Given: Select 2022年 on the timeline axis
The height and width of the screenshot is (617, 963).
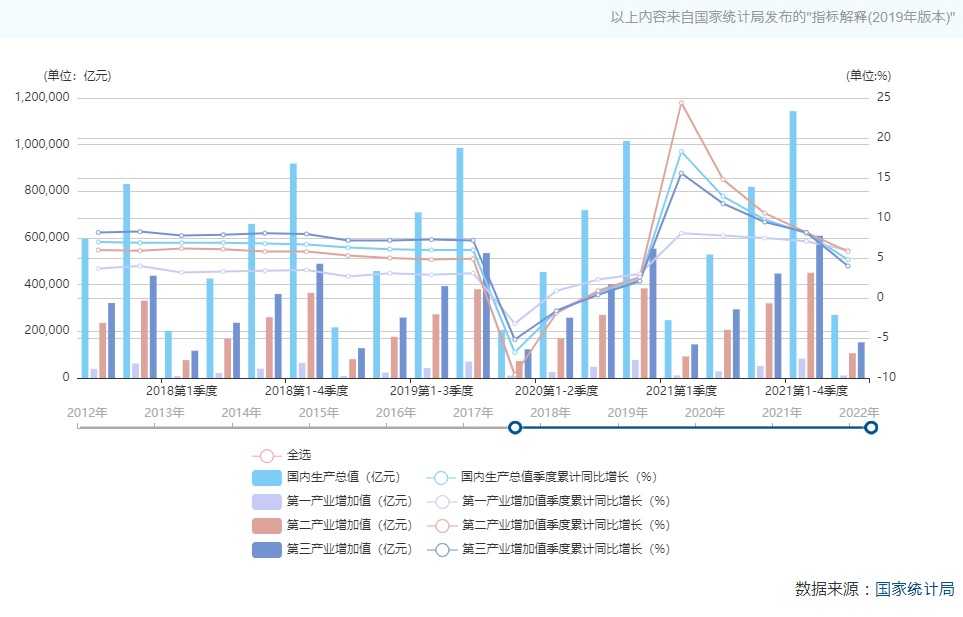Looking at the screenshot, I should coord(859,412).
